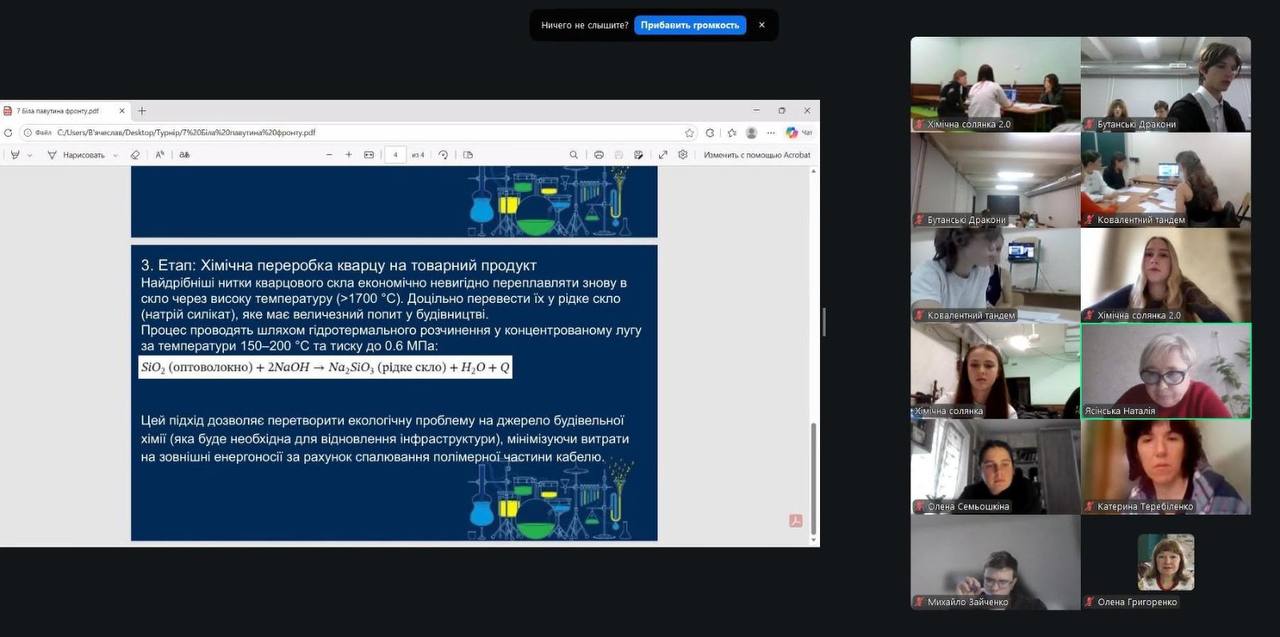Rotate the PDF page
This screenshot has height=637, width=1280.
(x=443, y=155)
